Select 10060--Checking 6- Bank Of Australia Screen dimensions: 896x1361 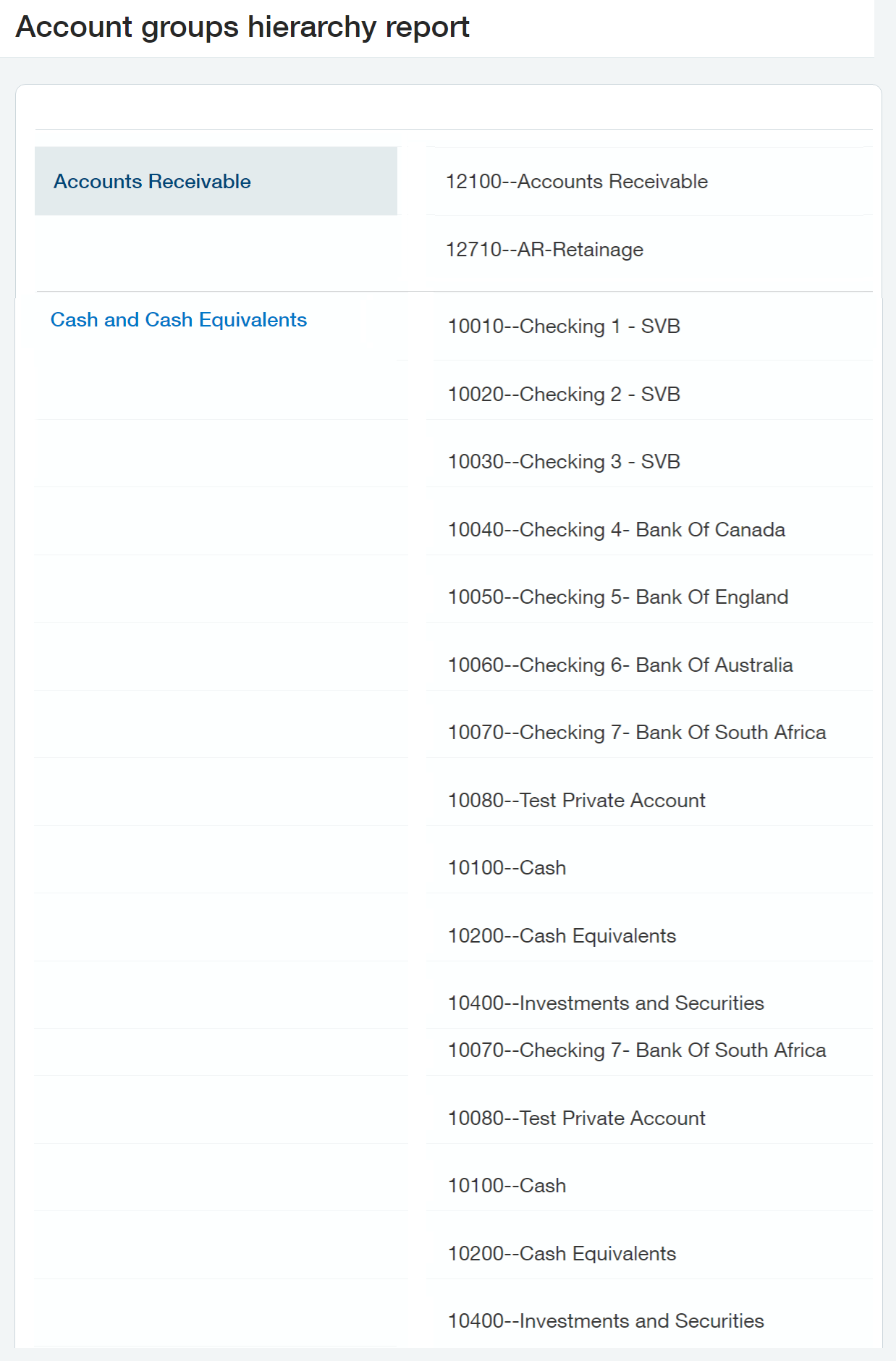649,665
